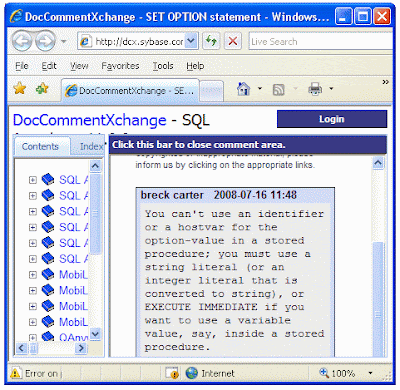Go forward with the browser Forward arrow
The width and height of the screenshot is (400, 390).
pyautogui.click(x=46, y=41)
